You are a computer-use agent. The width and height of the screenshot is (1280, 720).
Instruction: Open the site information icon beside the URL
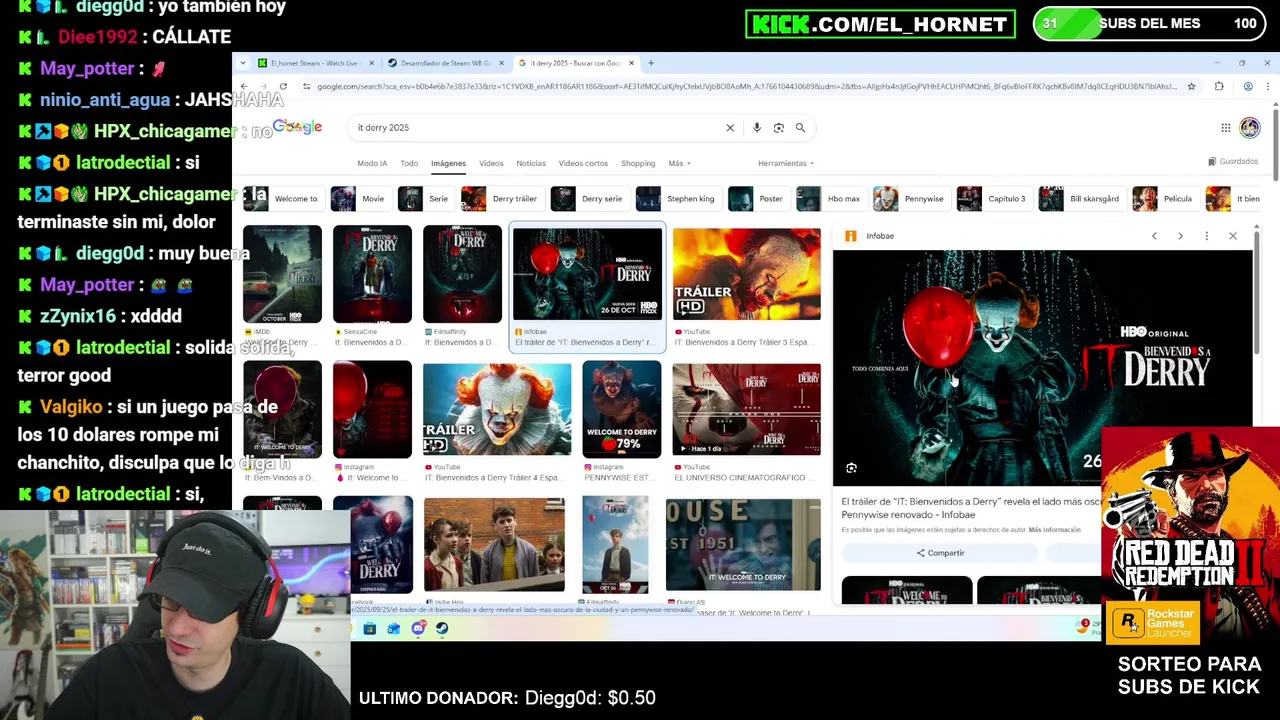click(x=306, y=87)
